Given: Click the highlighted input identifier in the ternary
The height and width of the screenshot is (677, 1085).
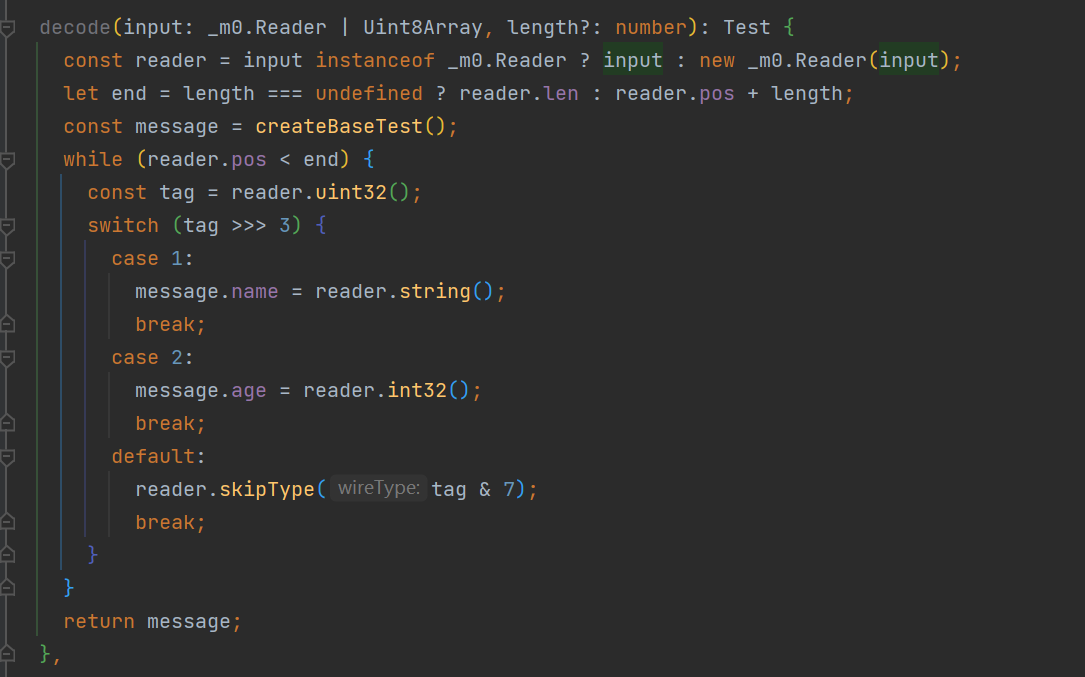Looking at the screenshot, I should click(631, 60).
